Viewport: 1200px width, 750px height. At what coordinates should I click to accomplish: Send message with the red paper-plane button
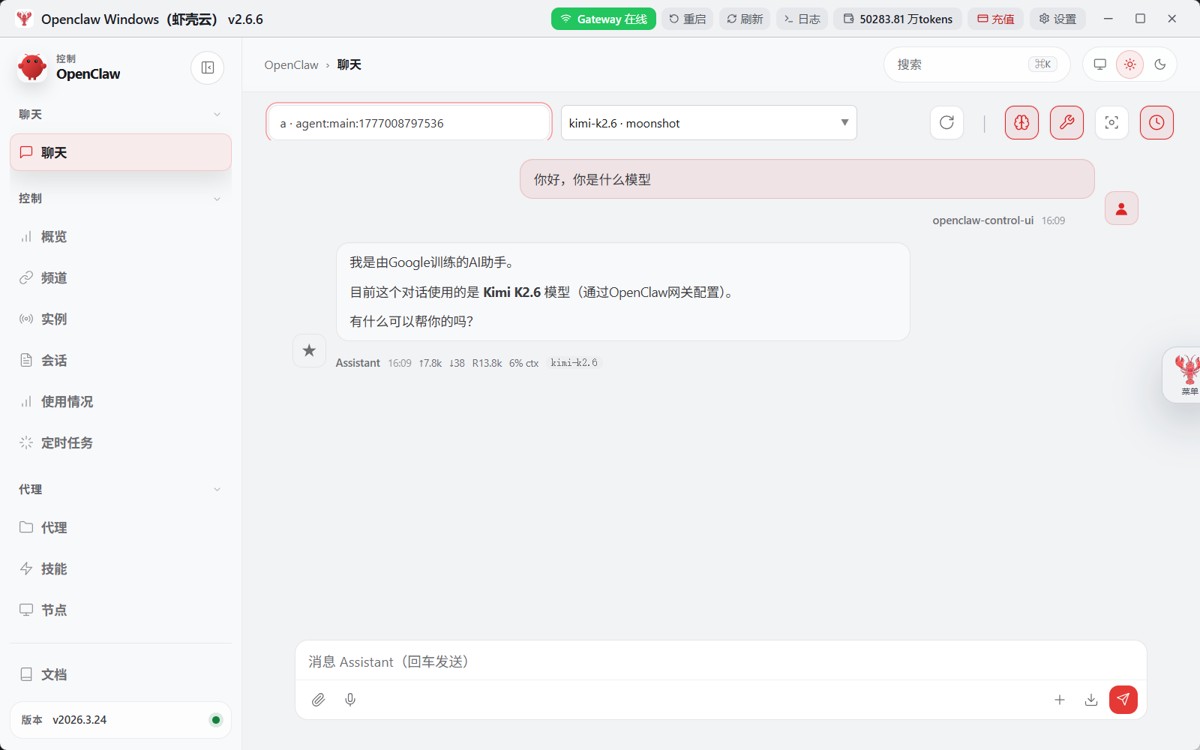1123,700
